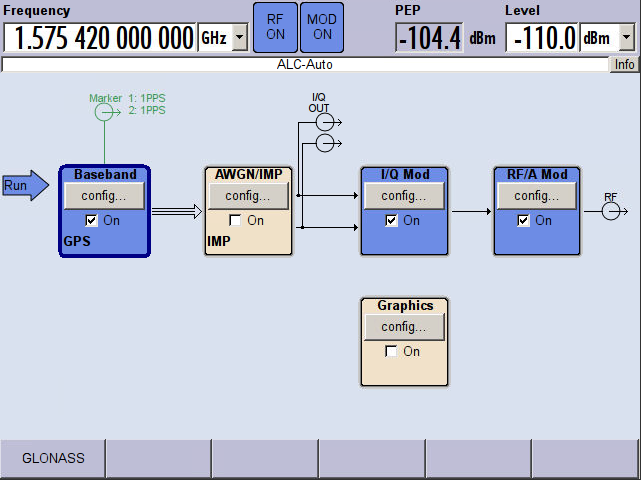This screenshot has height=480, width=641.
Task: Turn off the RF/A Mod checkbox
Action: click(x=524, y=220)
